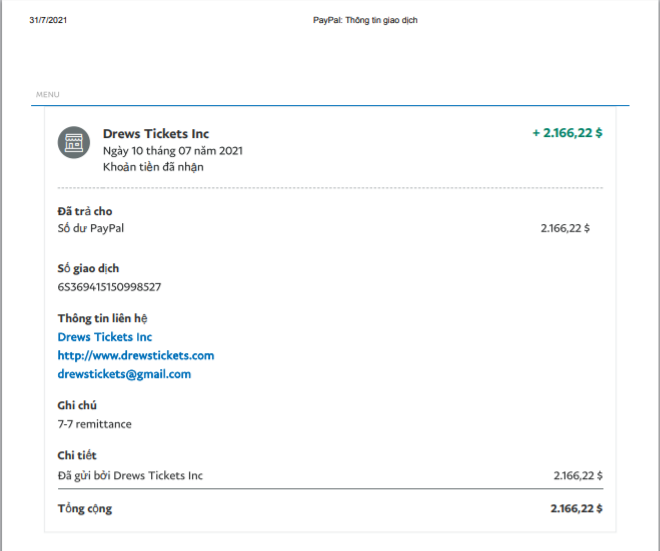
Task: Click the bold total amount 2.166,22 $
Action: (576, 508)
